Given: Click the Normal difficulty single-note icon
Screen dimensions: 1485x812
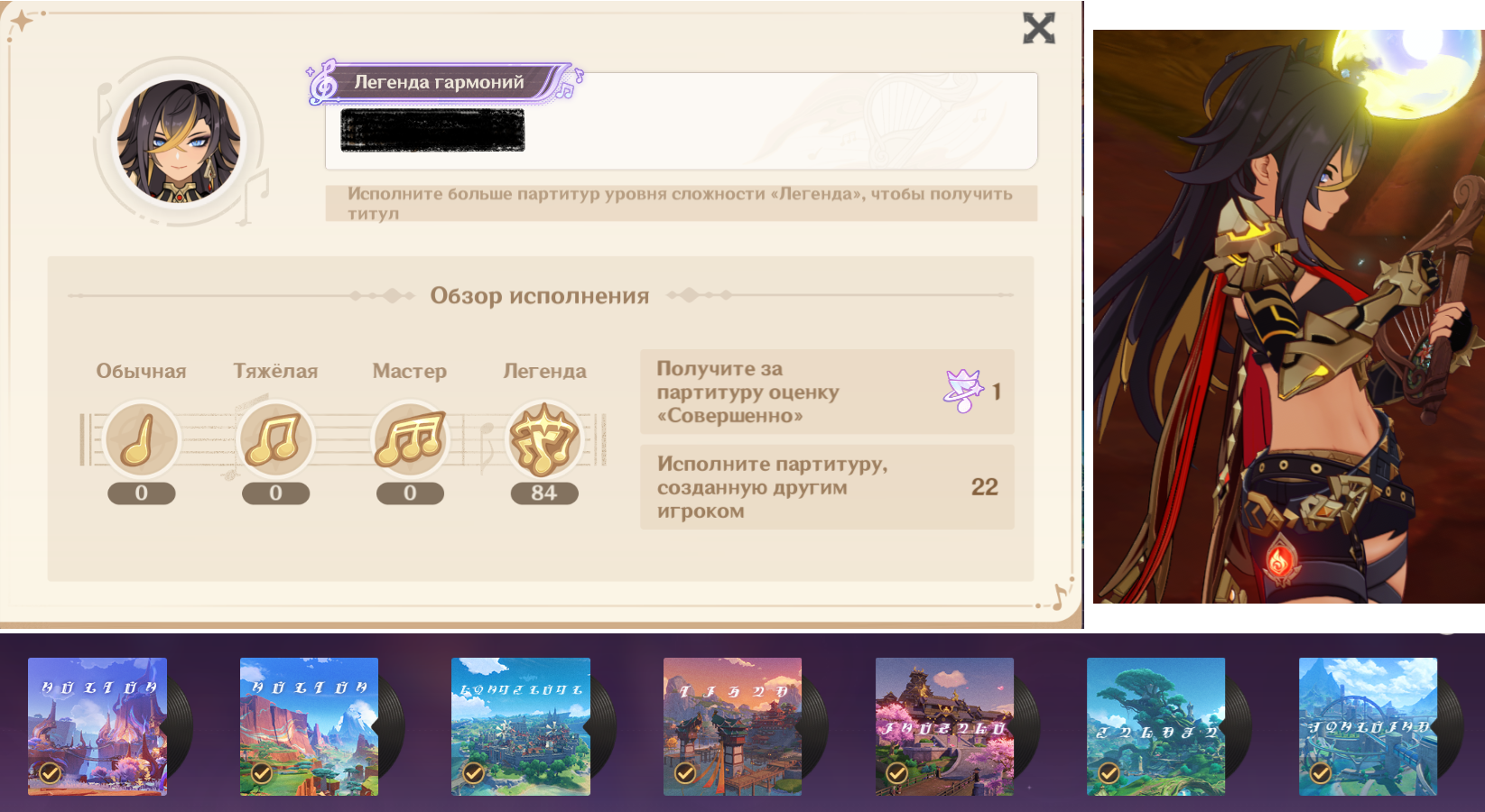Looking at the screenshot, I should [141, 440].
